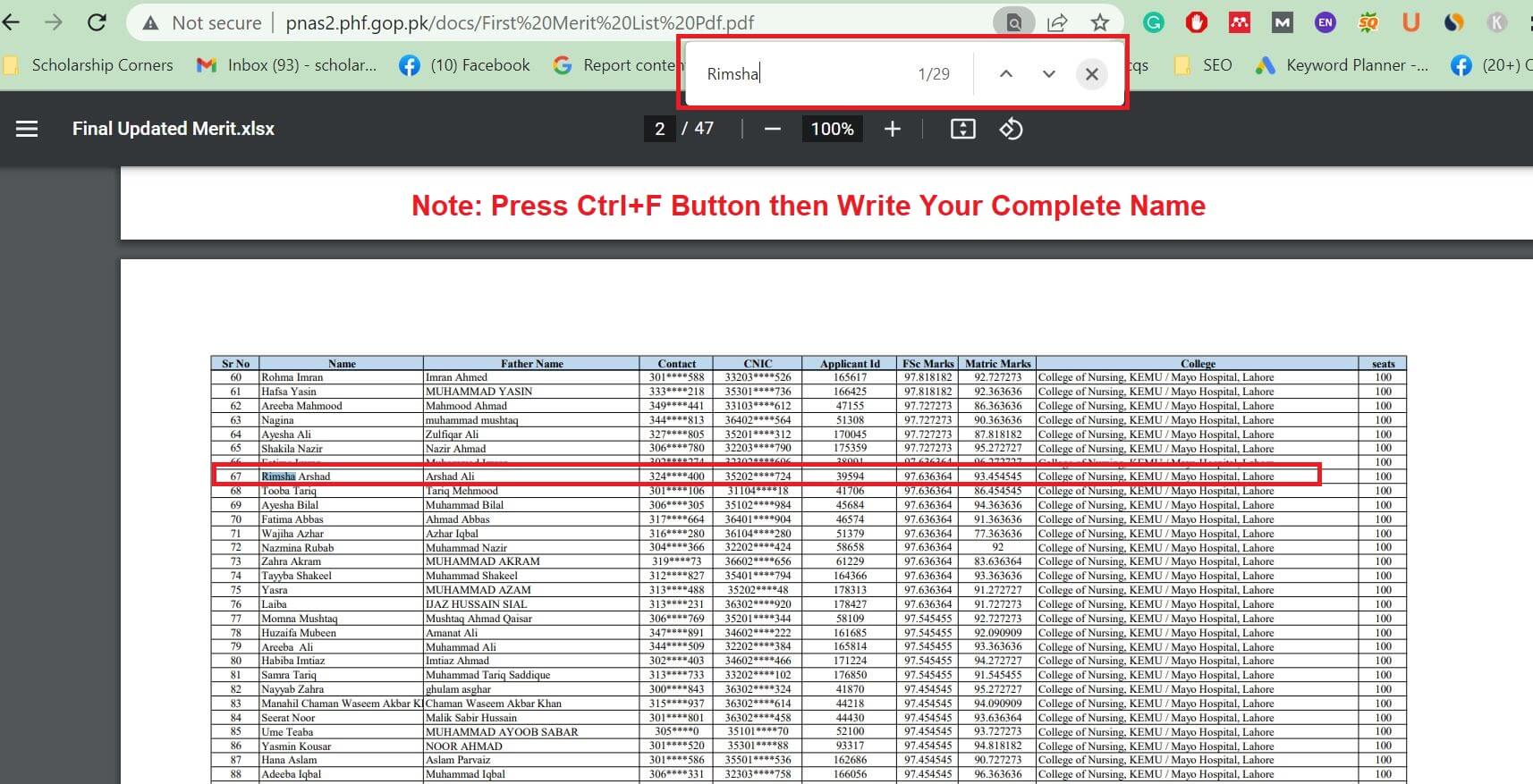The image size is (1533, 784).
Task: Click the name Seerat Noor
Action: [288, 718]
